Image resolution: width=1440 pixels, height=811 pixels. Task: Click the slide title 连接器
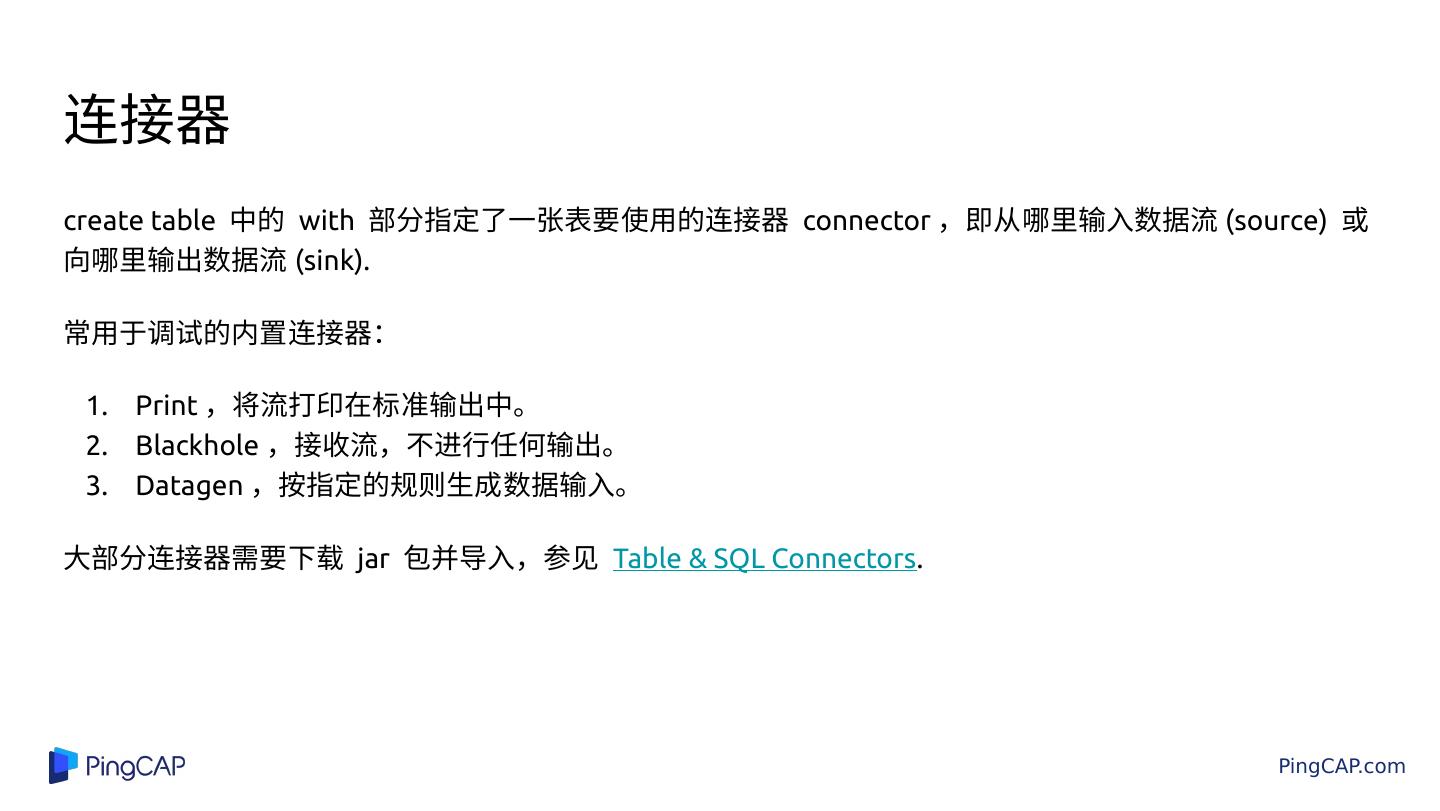tap(147, 120)
